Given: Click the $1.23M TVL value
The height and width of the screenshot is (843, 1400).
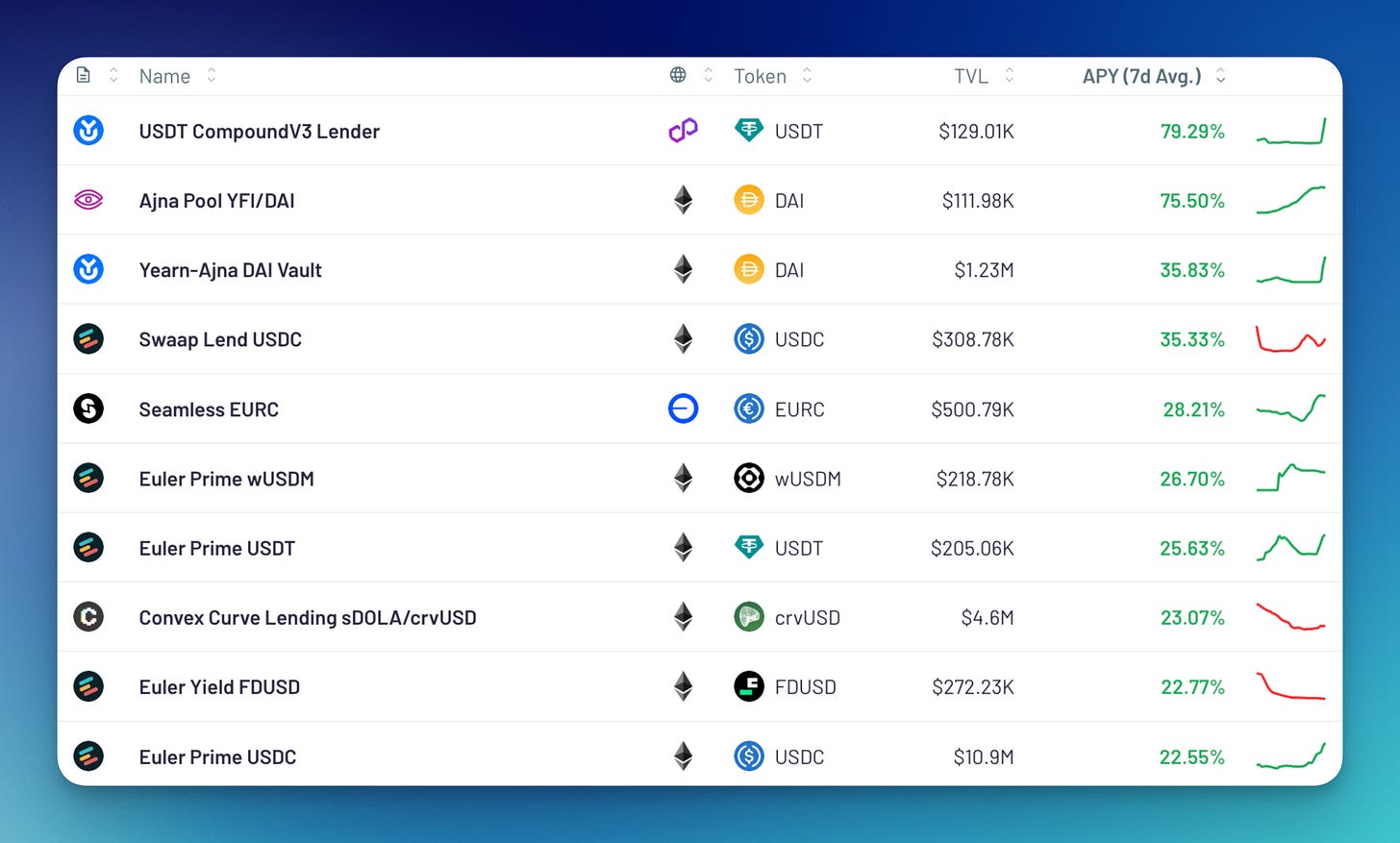Looking at the screenshot, I should point(984,270).
